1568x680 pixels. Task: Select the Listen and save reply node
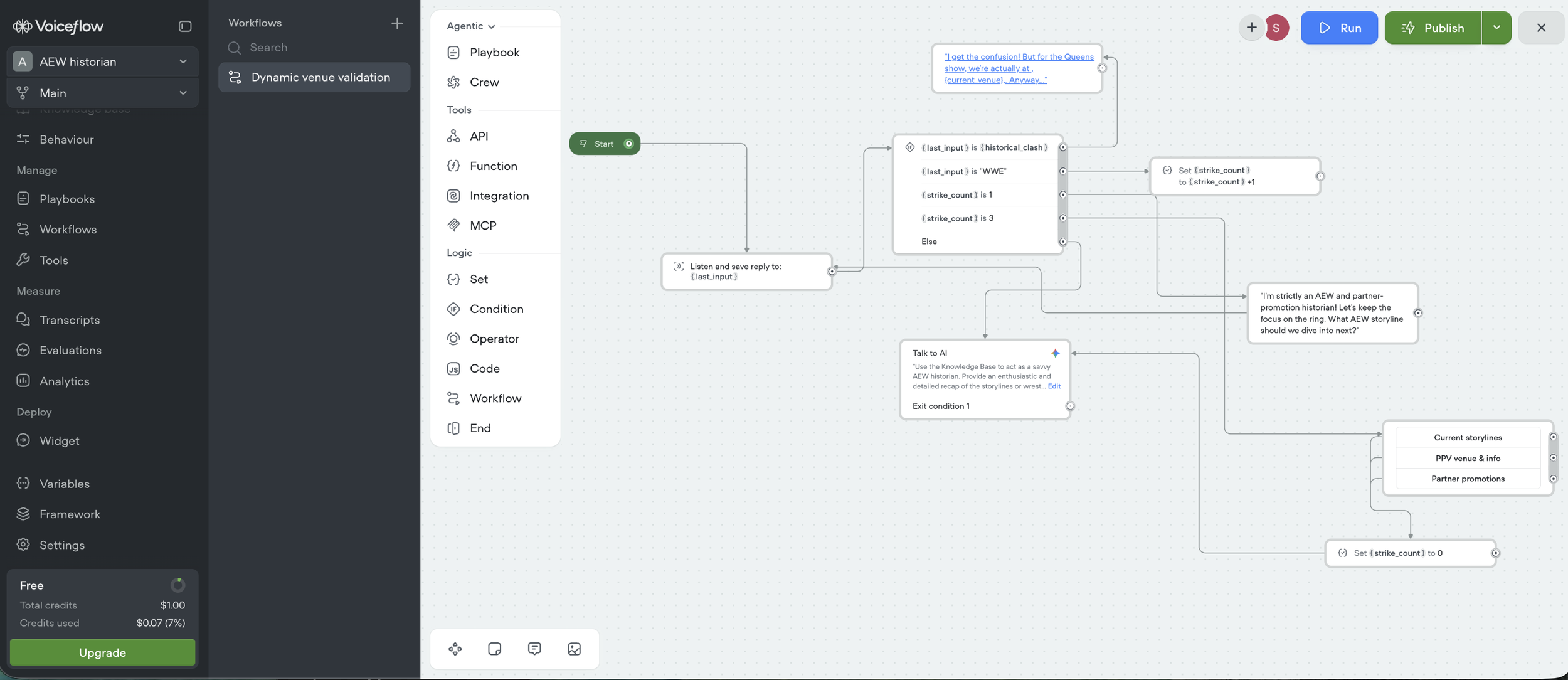[x=747, y=272]
